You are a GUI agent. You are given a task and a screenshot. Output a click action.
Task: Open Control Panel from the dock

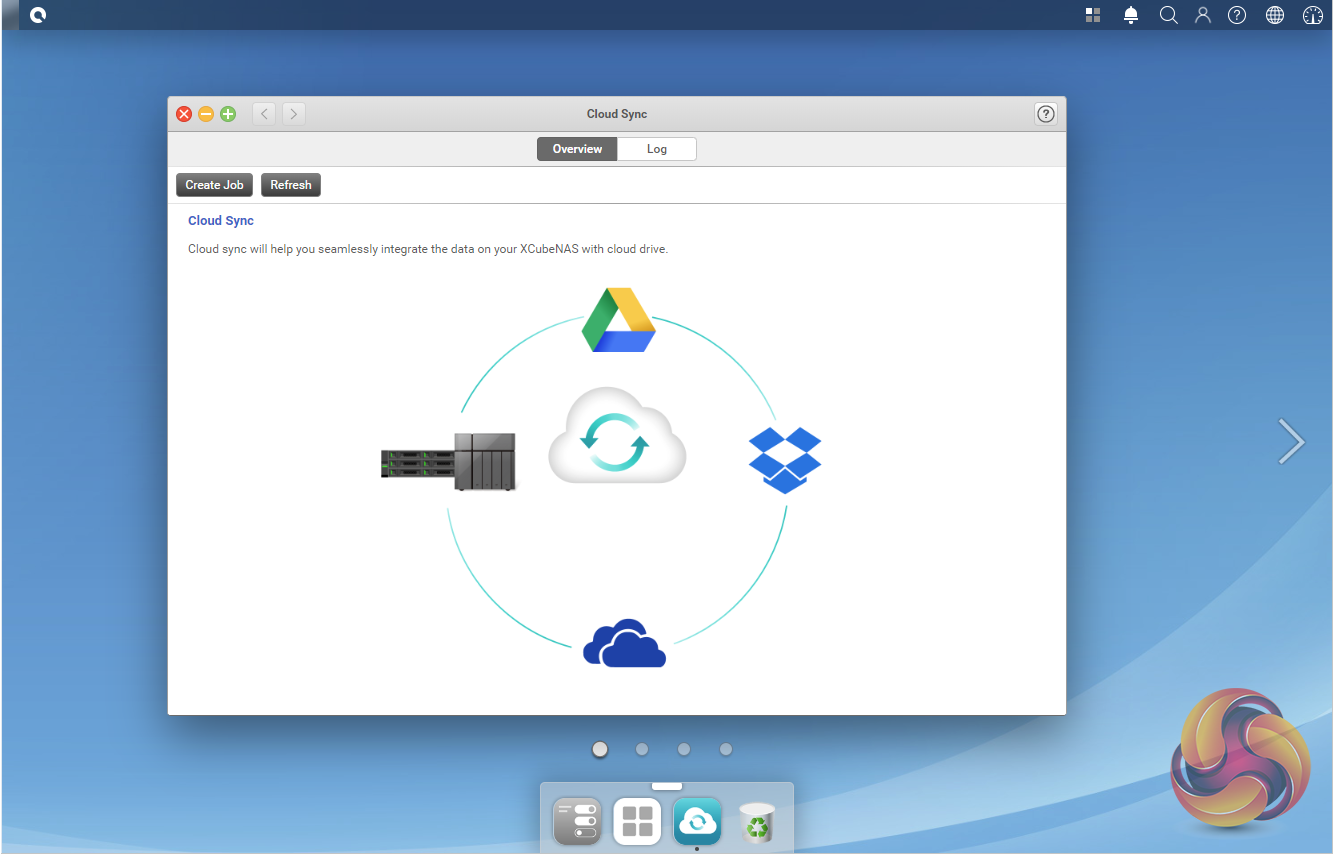point(577,821)
